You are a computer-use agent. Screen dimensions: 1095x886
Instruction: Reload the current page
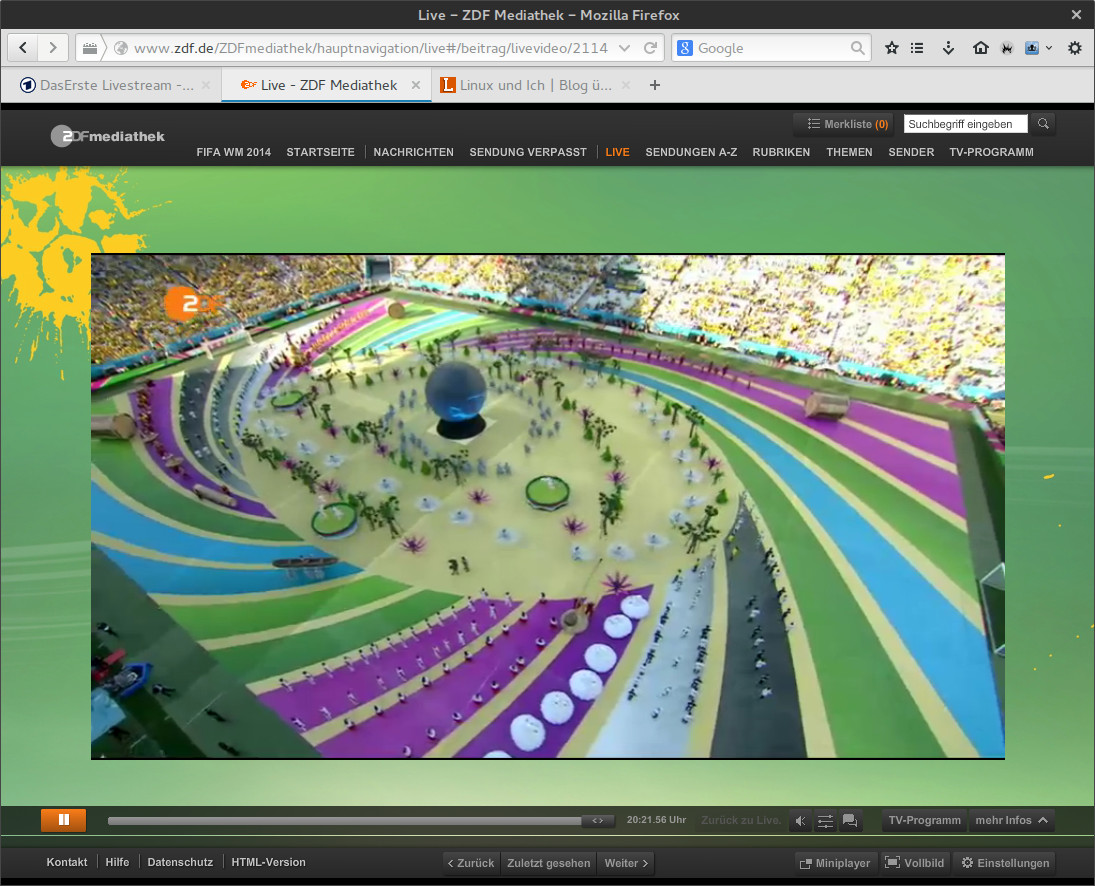tap(650, 48)
